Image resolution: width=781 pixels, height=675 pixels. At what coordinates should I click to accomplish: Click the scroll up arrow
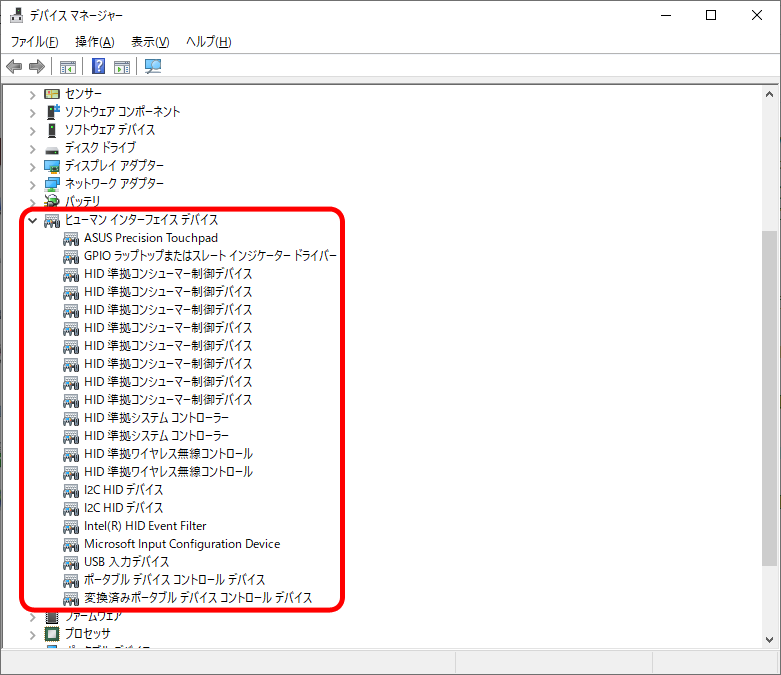click(770, 94)
